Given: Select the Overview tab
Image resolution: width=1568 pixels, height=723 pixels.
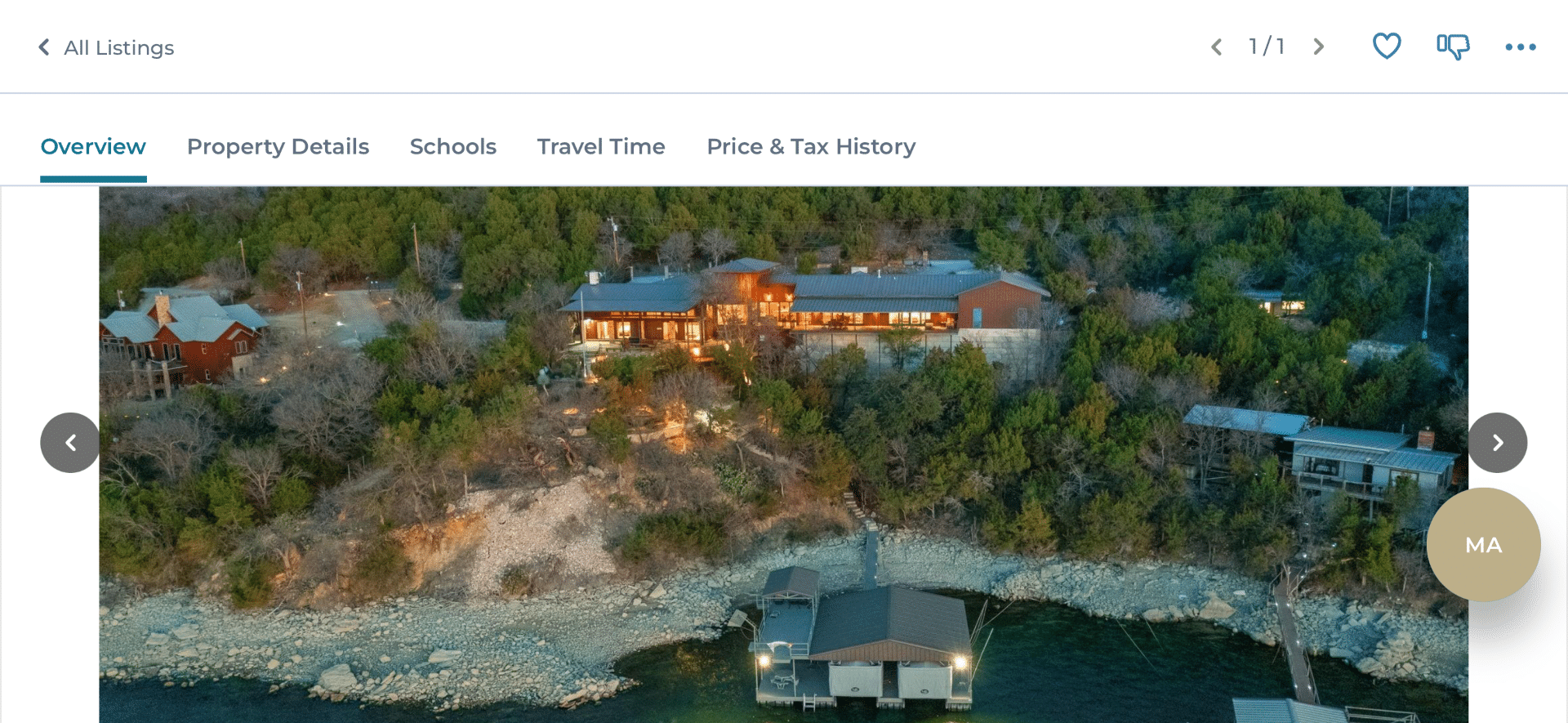Looking at the screenshot, I should coord(93,146).
